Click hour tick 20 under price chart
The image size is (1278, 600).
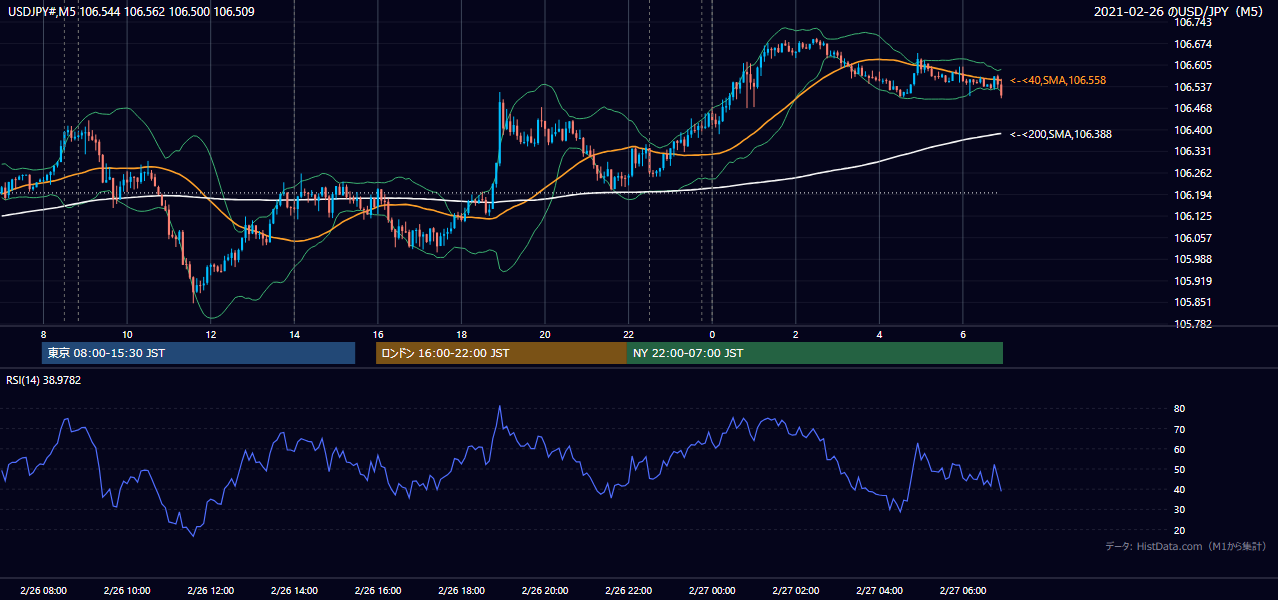pyautogui.click(x=545, y=334)
